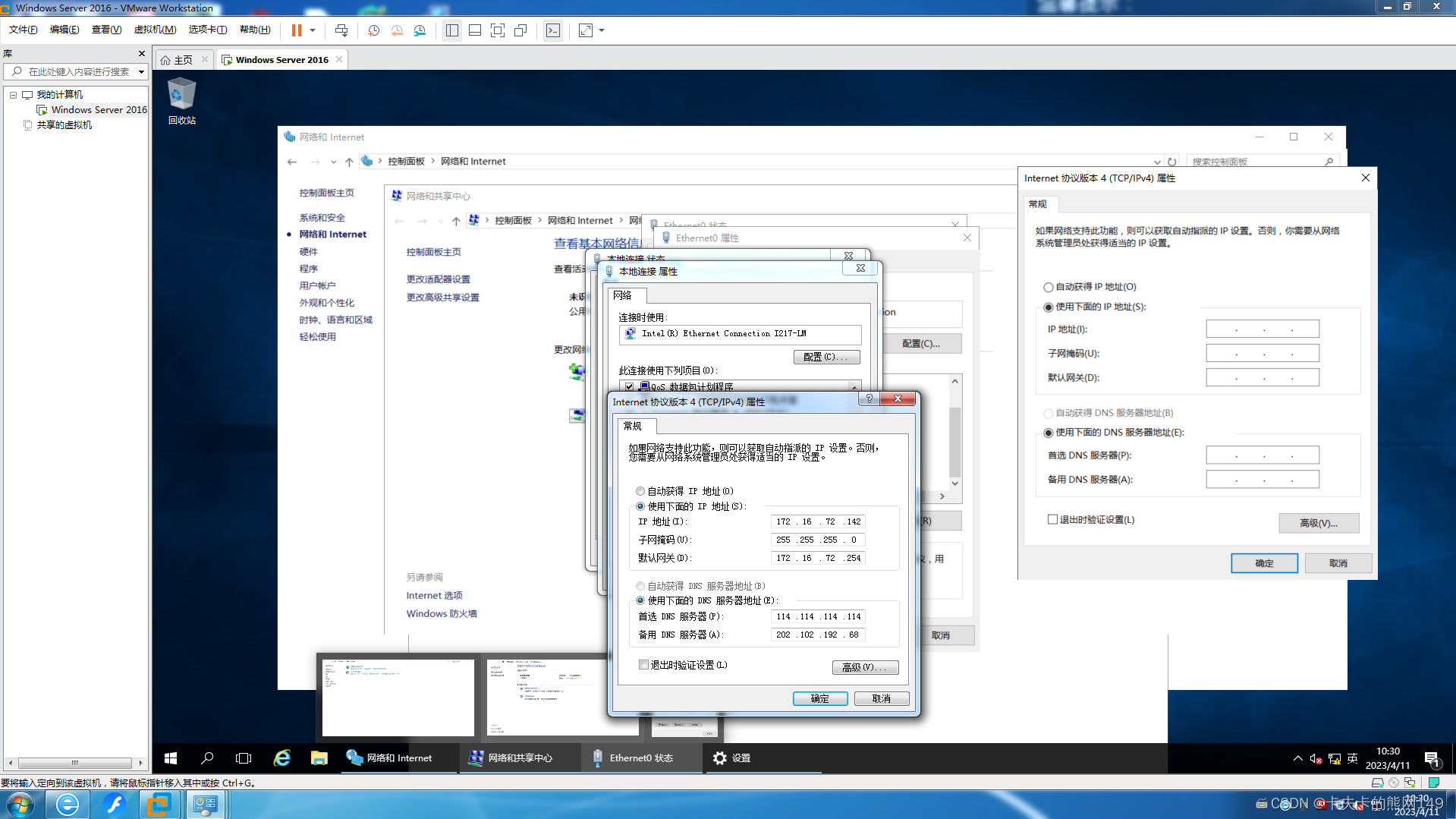This screenshot has height=819, width=1456.
Task: Expand the Control Panel address bar dropdown
Action: 1157,162
